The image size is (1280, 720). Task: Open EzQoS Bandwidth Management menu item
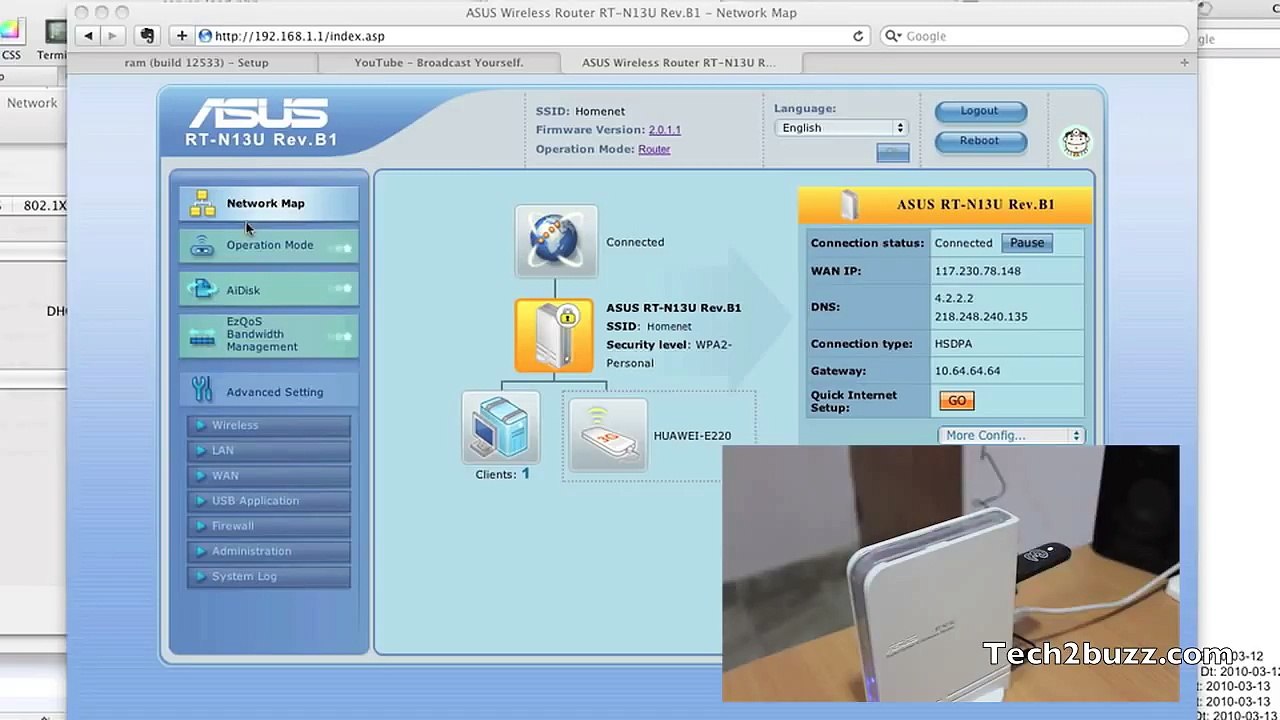coord(268,335)
